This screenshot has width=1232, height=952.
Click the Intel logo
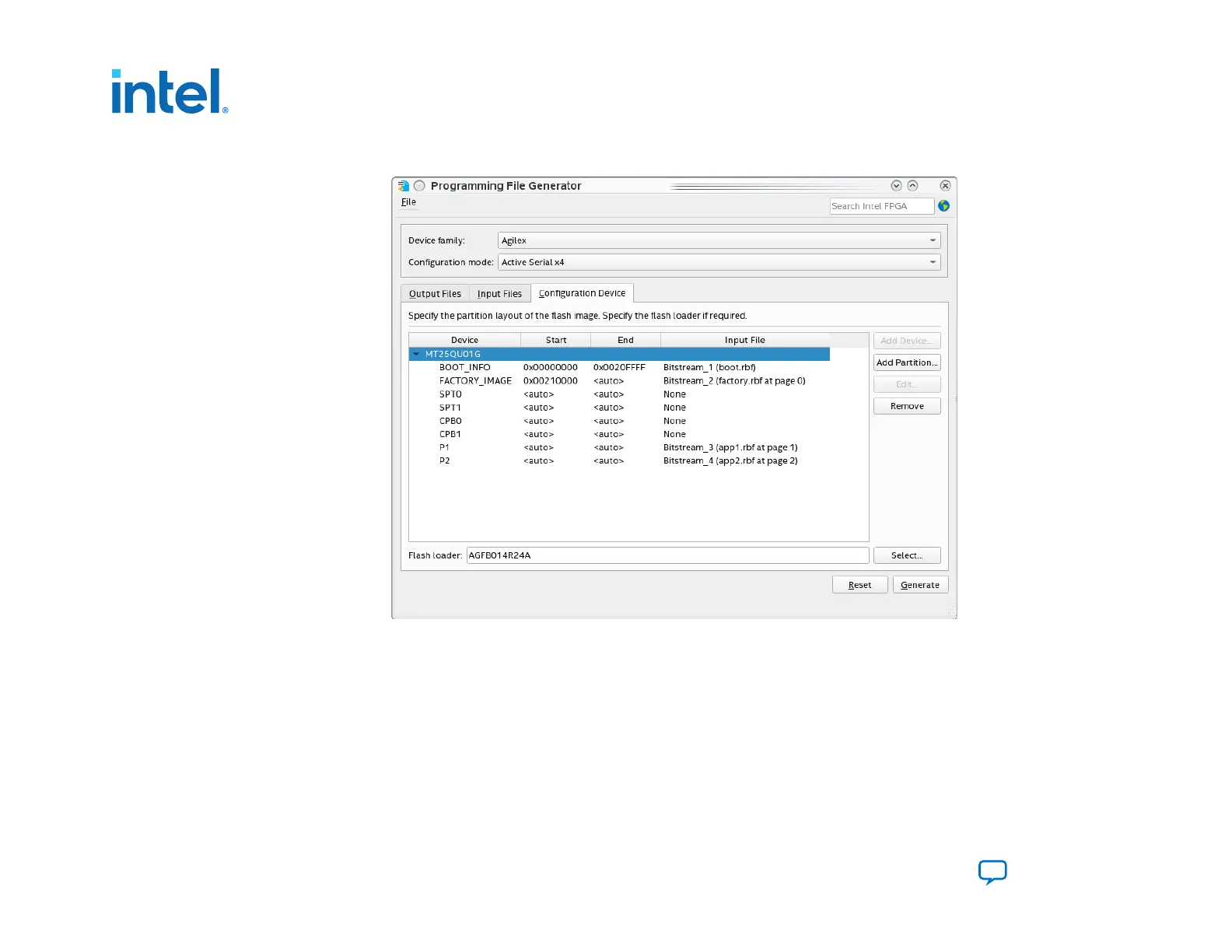170,92
